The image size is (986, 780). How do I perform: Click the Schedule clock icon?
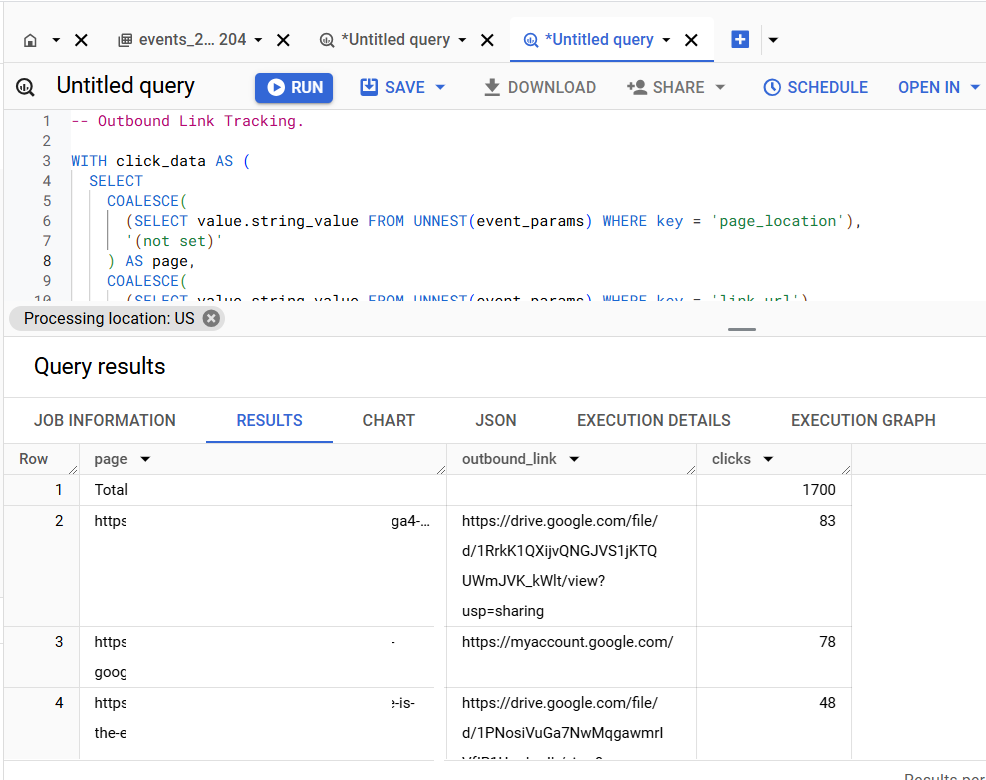[x=772, y=87]
